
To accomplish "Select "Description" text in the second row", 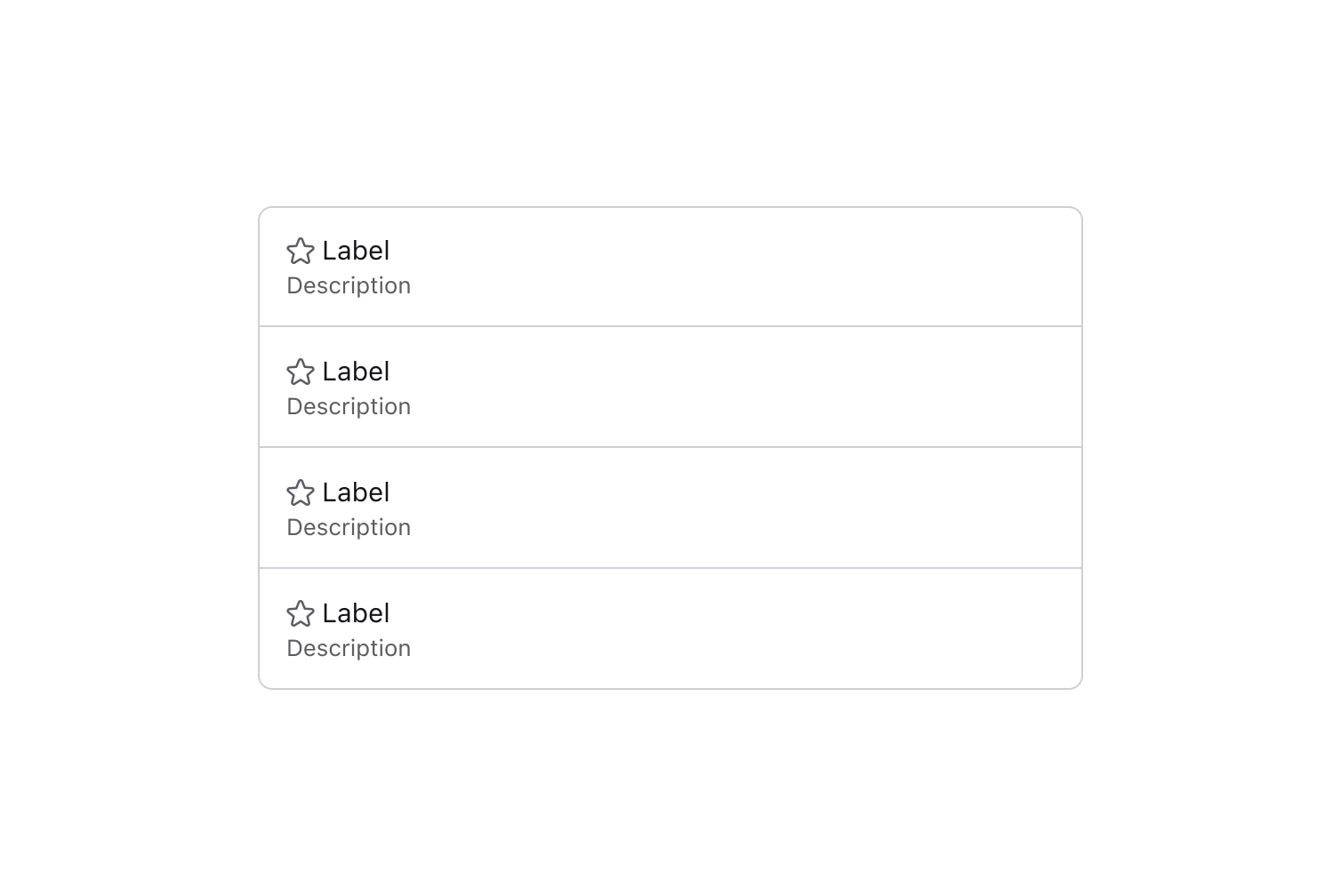I will pos(349,407).
